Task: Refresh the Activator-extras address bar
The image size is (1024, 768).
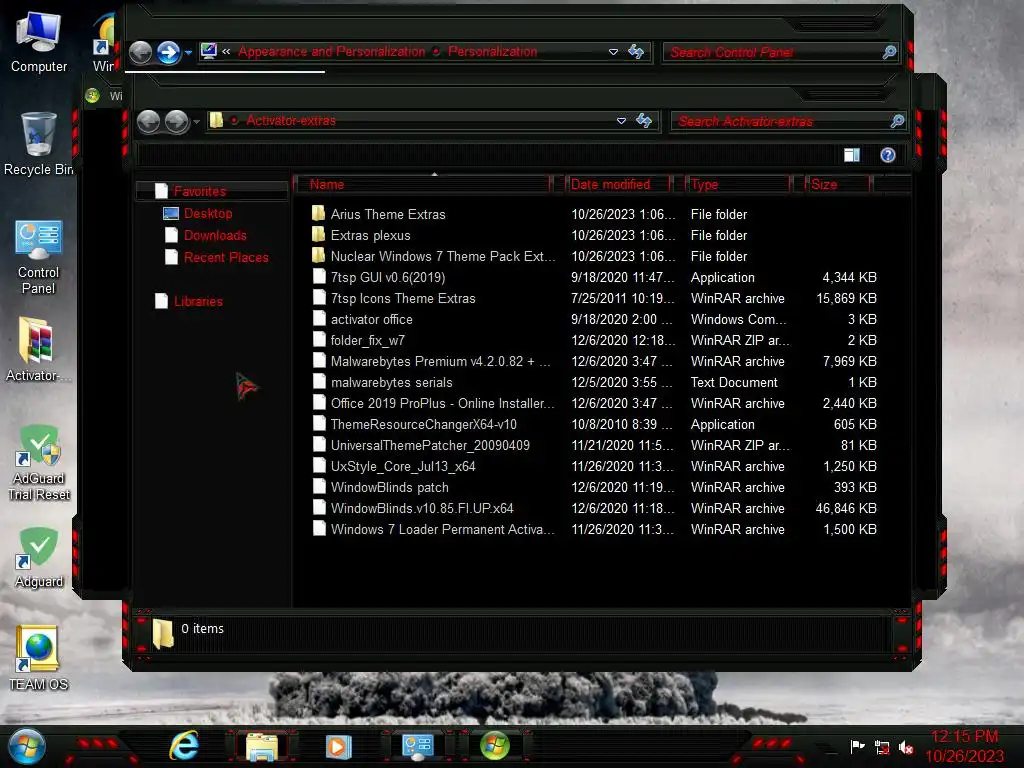Action: (x=644, y=120)
